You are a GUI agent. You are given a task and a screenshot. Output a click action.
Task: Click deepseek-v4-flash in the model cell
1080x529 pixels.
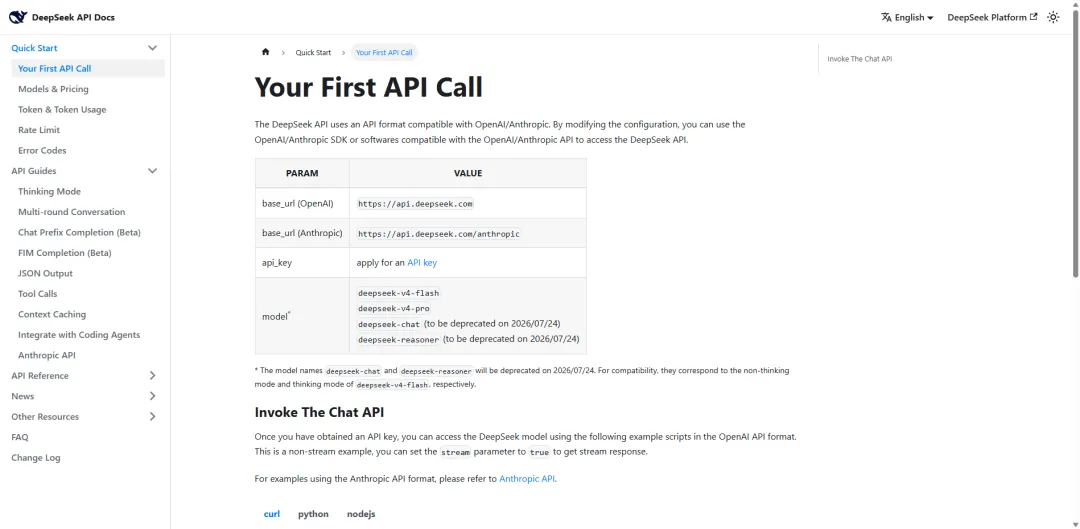pos(398,293)
